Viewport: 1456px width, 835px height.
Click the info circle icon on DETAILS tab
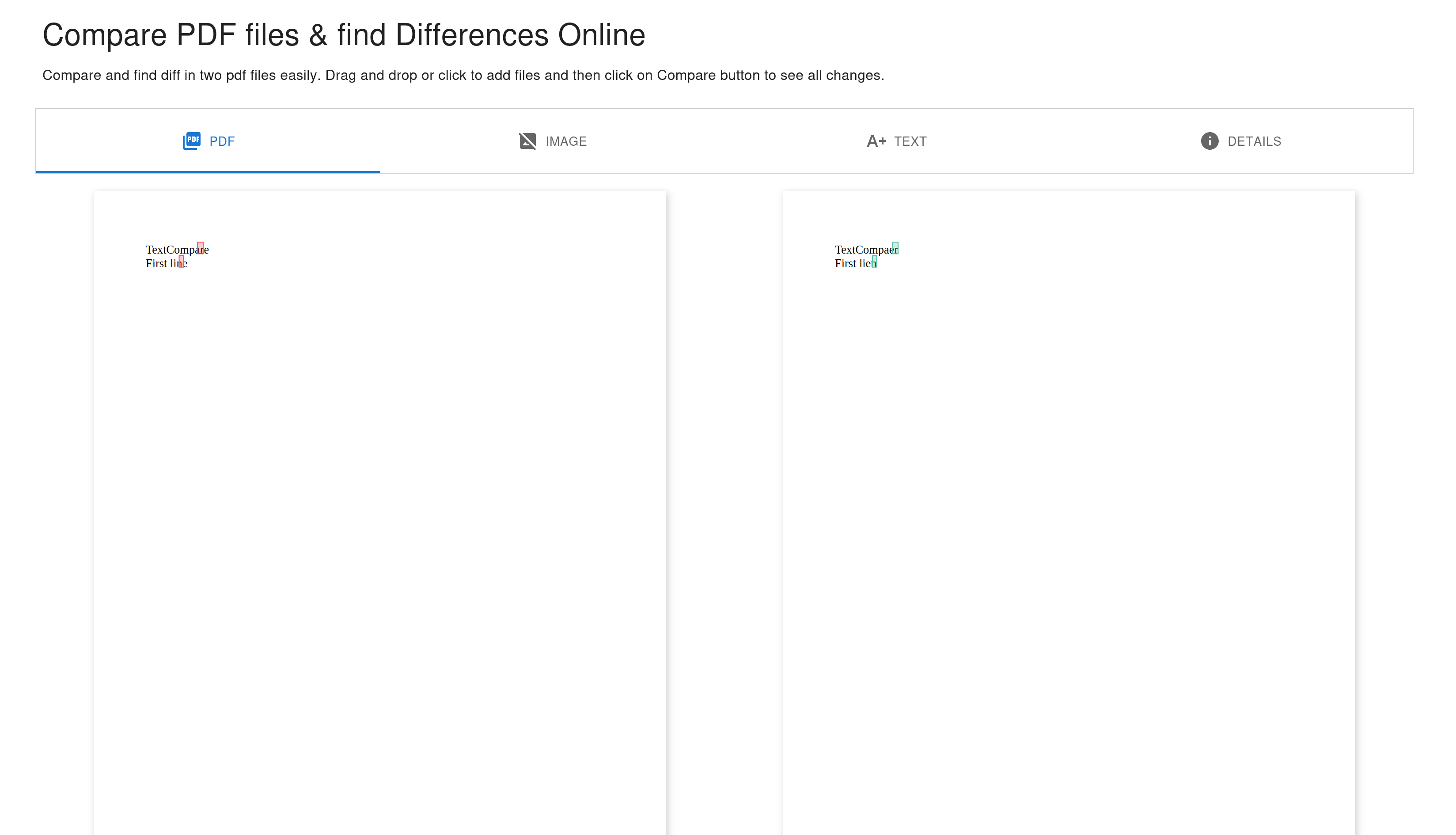[x=1209, y=140]
